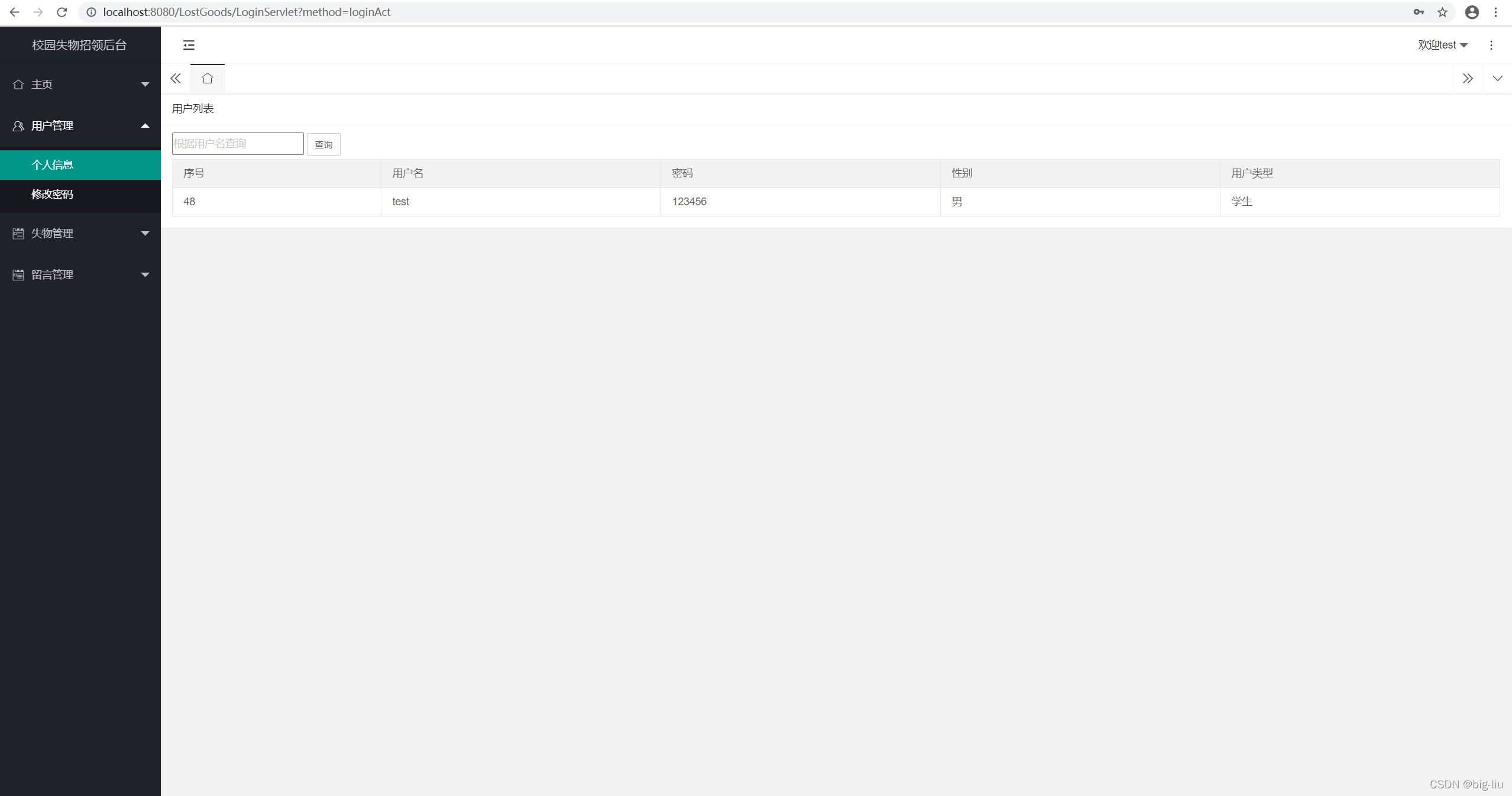Screen dimensions: 1512x796
Task: Expand the 主页 sidebar menu
Action: pos(80,85)
